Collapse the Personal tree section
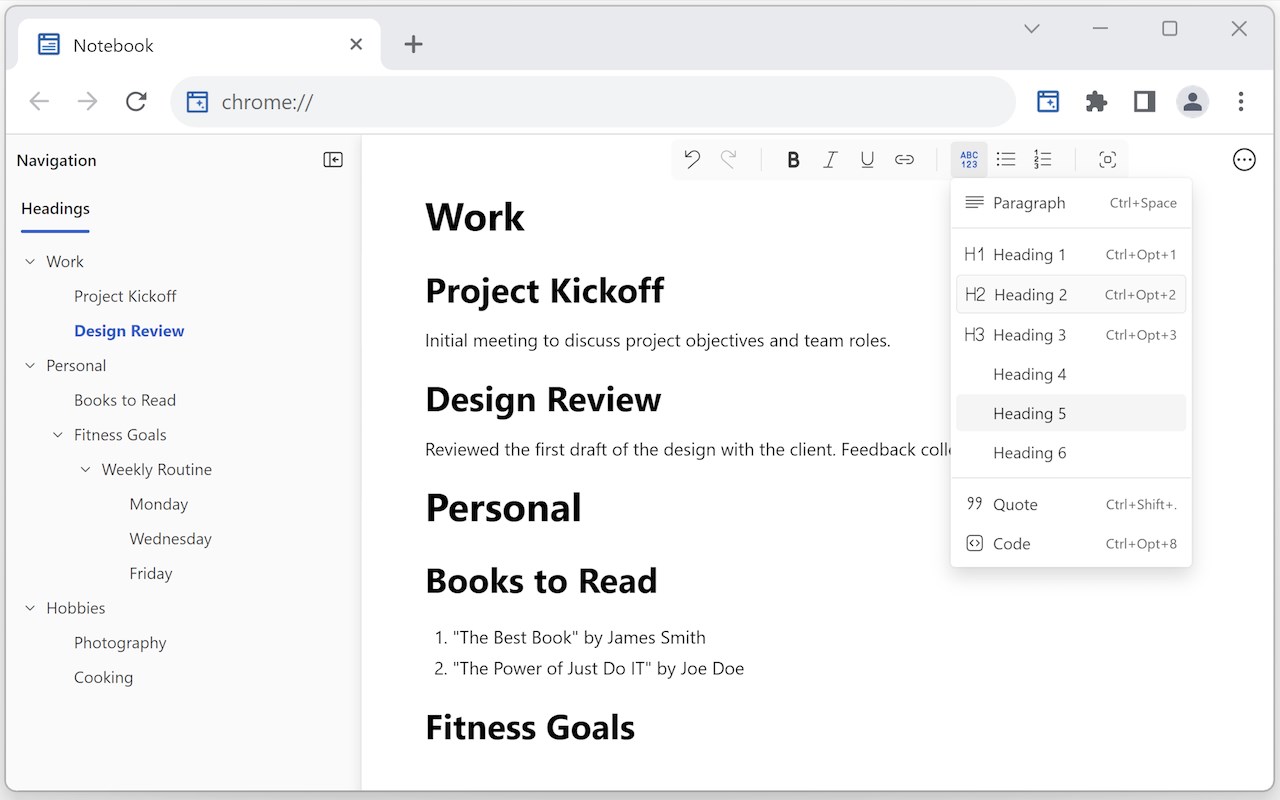 (x=29, y=366)
